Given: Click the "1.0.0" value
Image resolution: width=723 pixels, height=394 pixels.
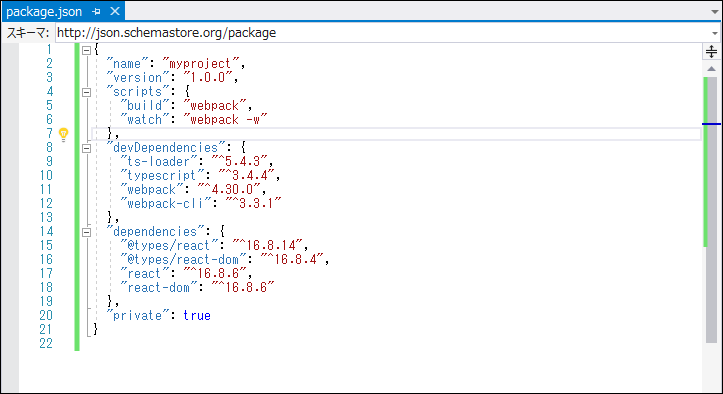Looking at the screenshot, I should coord(207,78).
